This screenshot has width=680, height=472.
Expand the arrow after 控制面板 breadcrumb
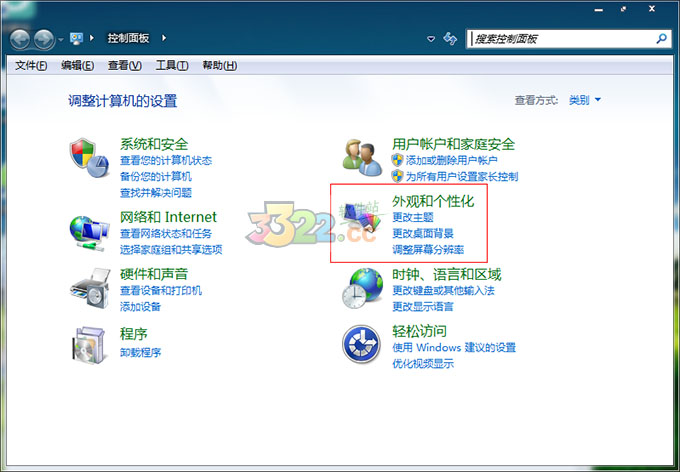click(164, 38)
